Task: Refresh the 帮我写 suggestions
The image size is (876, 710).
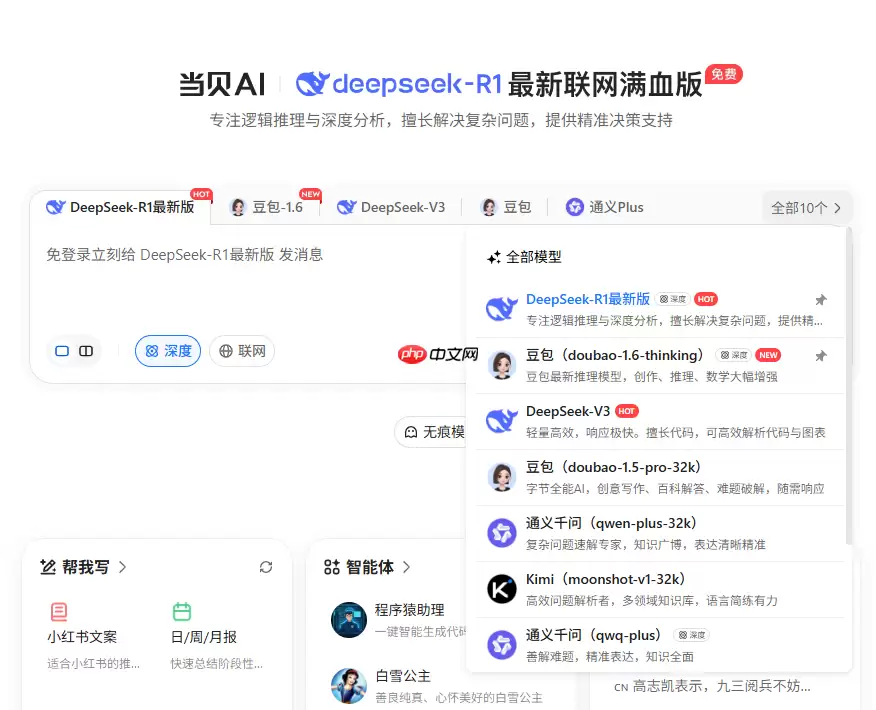Action: pyautogui.click(x=266, y=567)
